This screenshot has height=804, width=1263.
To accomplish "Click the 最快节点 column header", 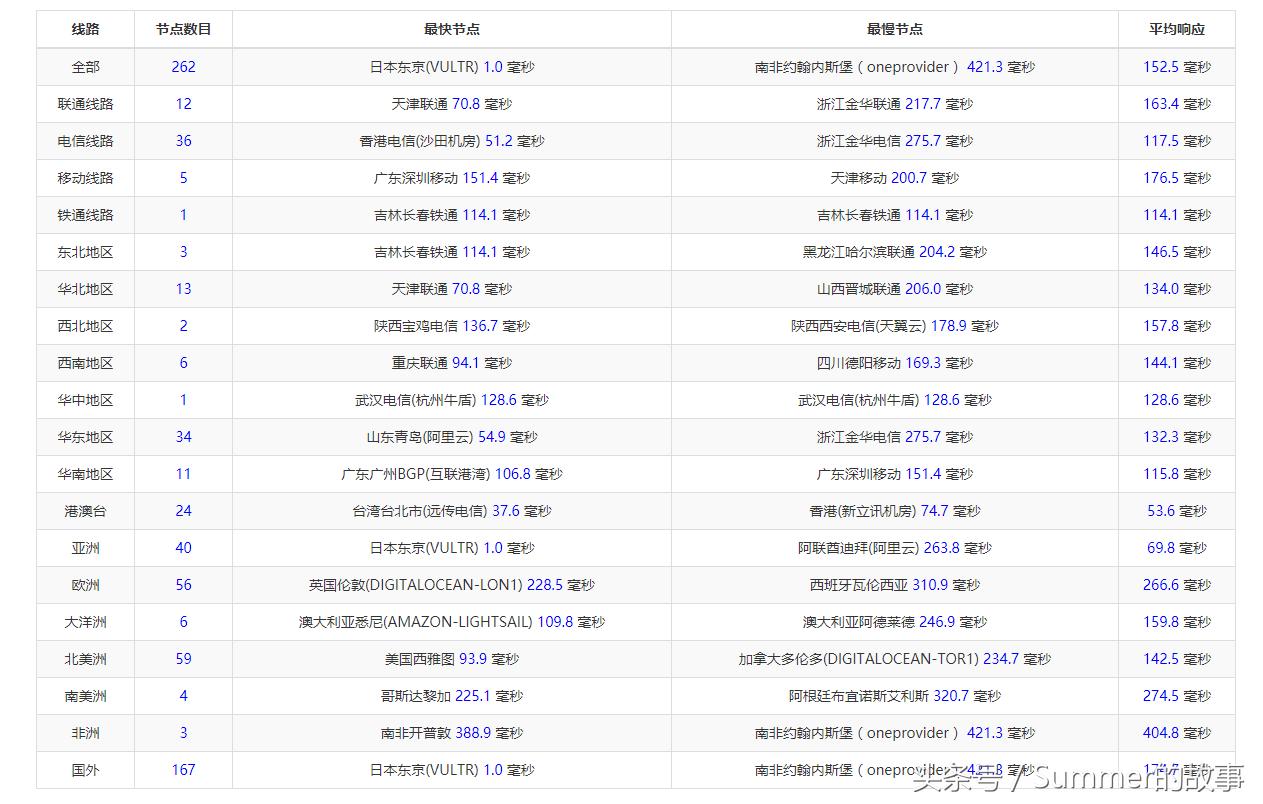I will point(451,29).
